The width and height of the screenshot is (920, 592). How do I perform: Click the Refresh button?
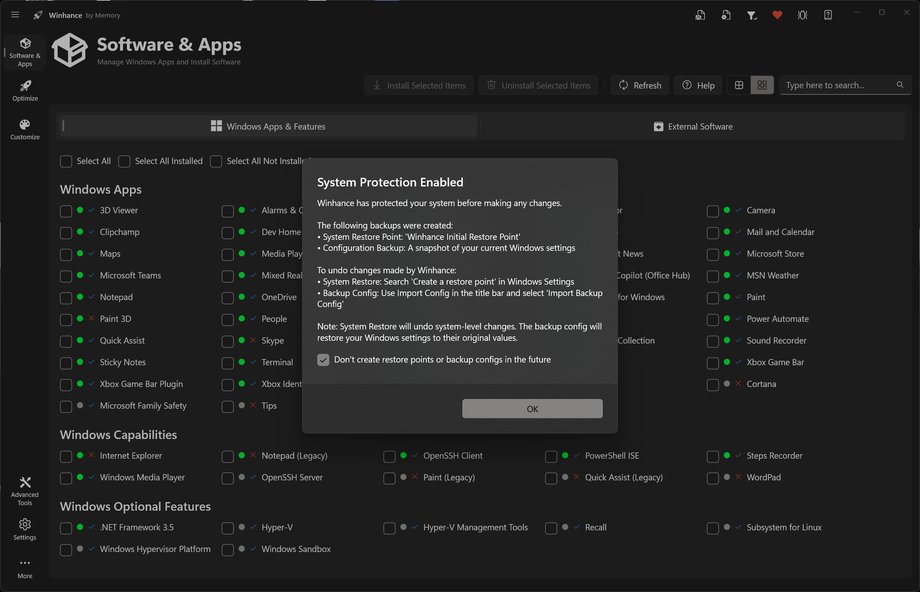(x=638, y=86)
